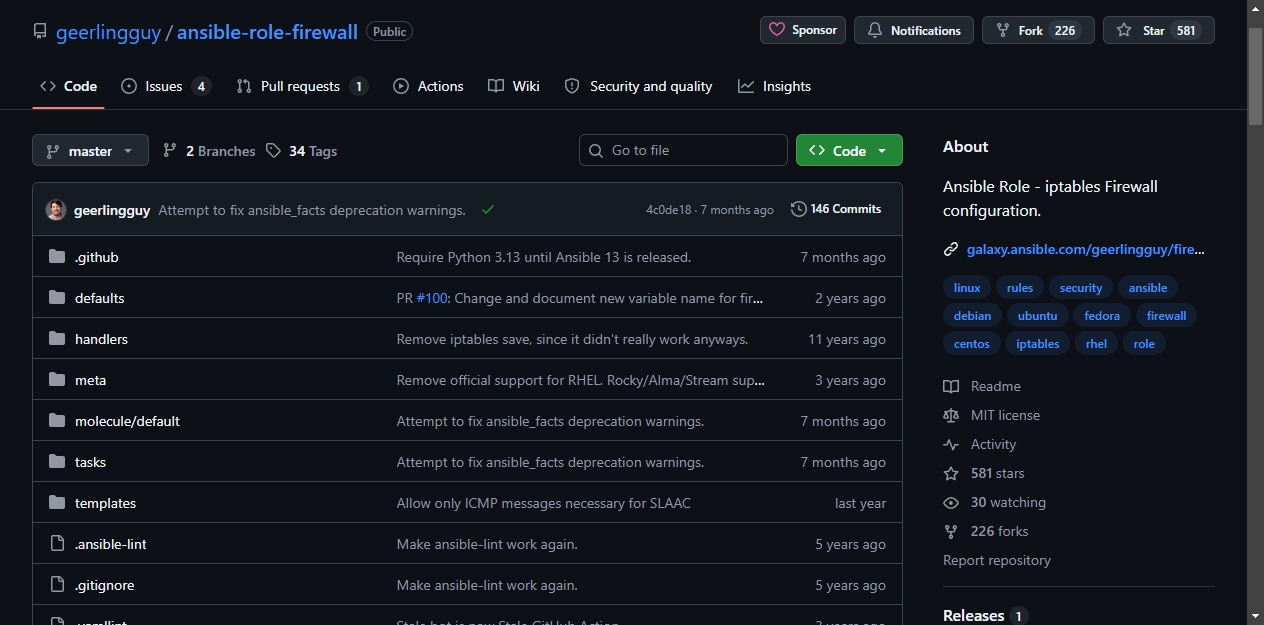Open the handlers folder
Image resolution: width=1264 pixels, height=625 pixels.
coord(101,339)
